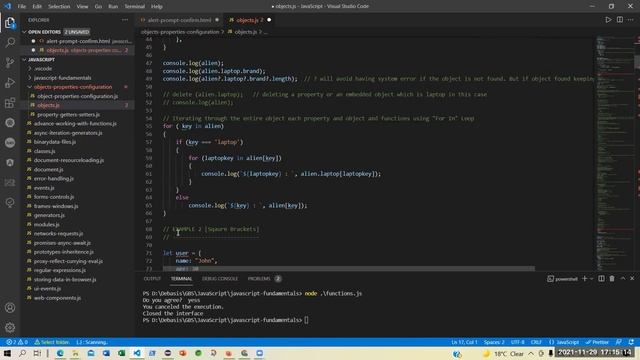Select the TERMINAL panel tab

point(182,279)
